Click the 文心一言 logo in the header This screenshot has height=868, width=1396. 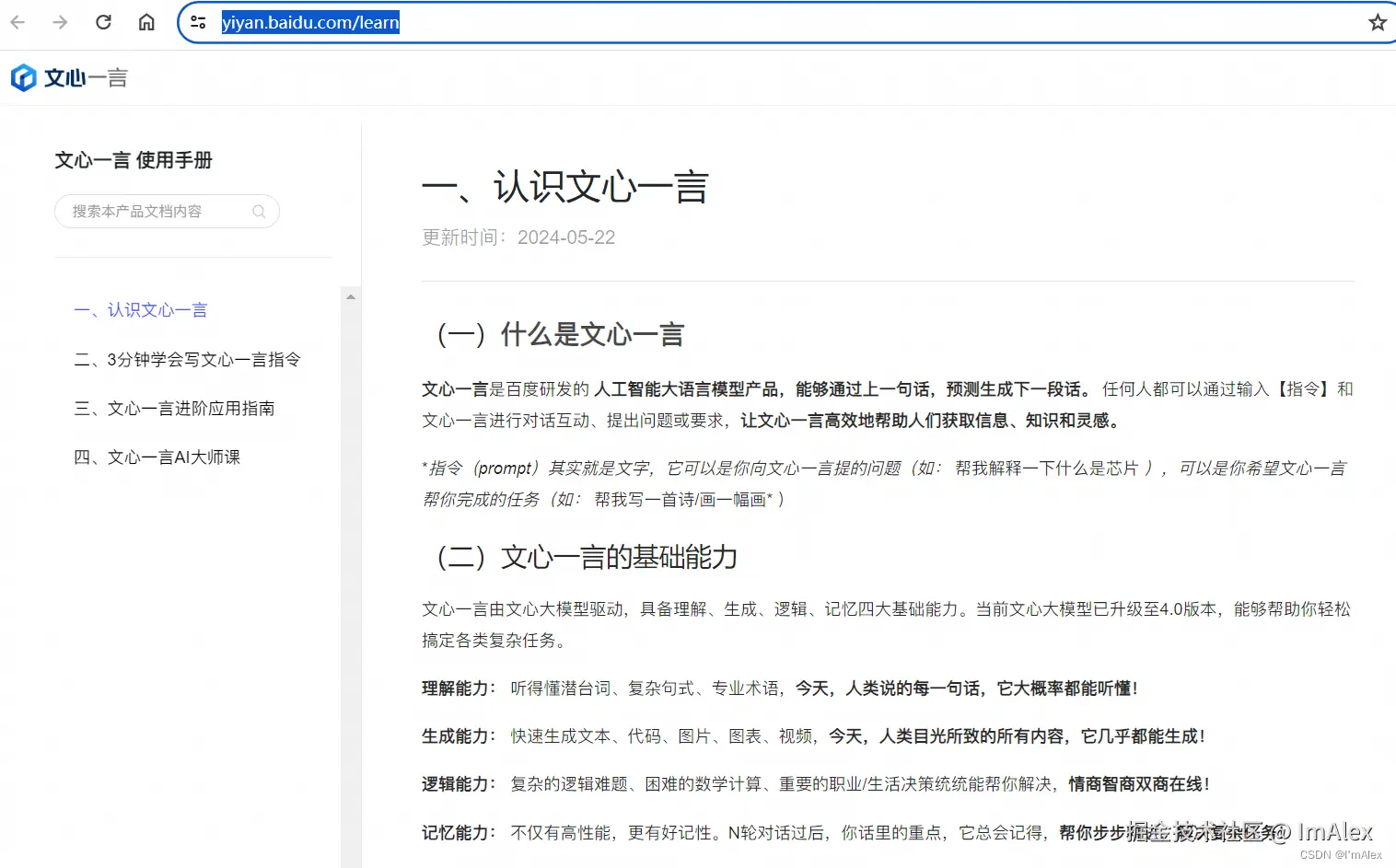[69, 78]
